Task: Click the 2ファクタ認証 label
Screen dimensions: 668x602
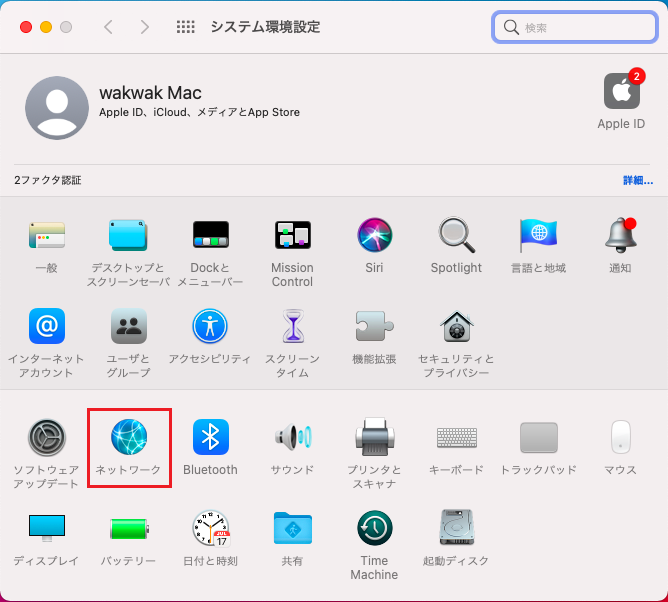Action: (x=48, y=180)
